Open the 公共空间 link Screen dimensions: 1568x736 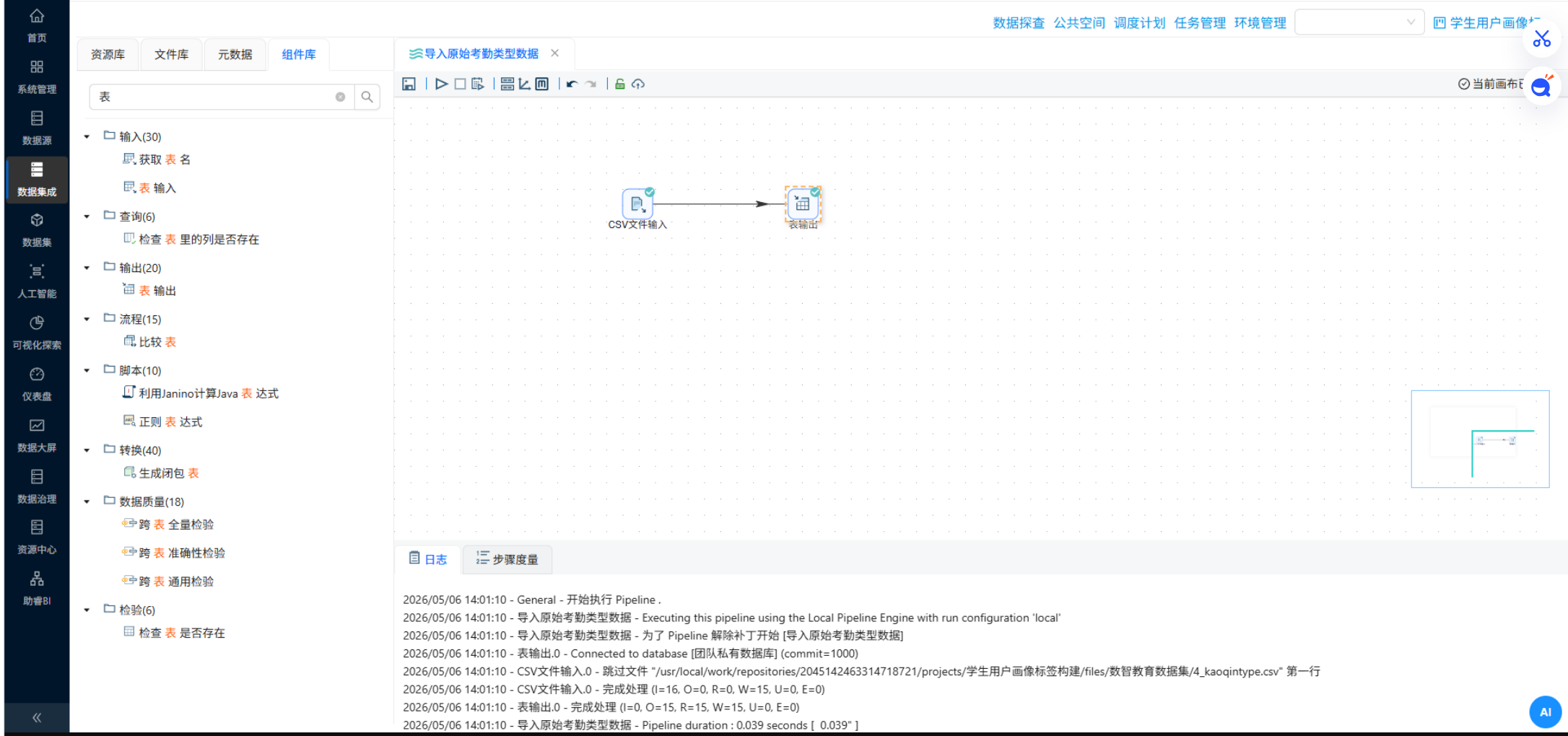[1079, 23]
